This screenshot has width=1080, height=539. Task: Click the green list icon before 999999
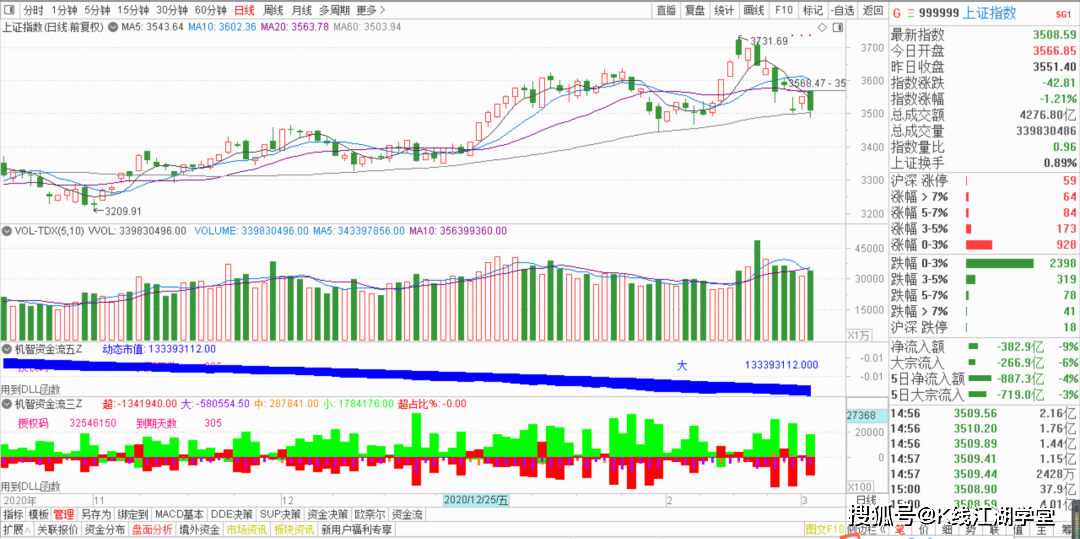910,12
